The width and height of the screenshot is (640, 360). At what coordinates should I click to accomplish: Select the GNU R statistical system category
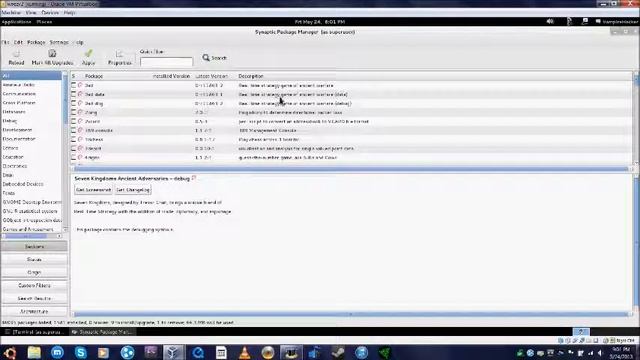(x=31, y=211)
